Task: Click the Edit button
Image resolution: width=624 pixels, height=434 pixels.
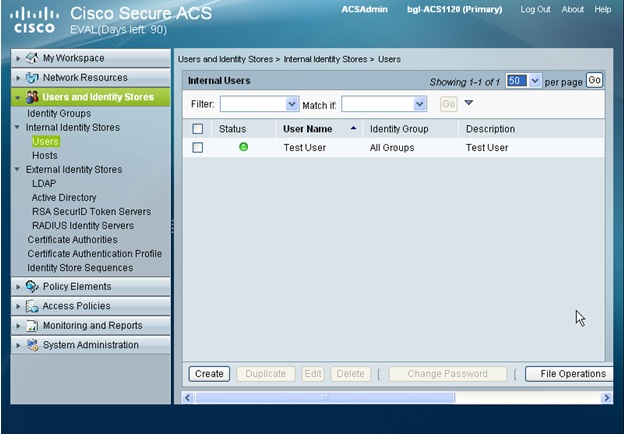Action: 313,374
